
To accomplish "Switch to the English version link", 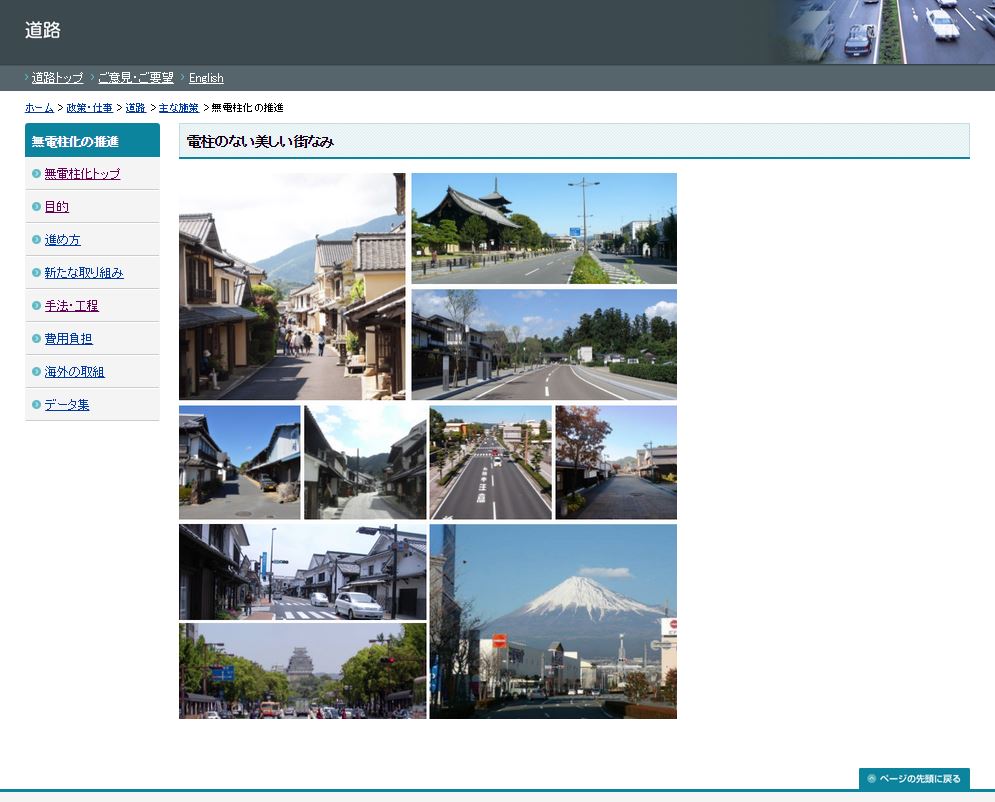I will coord(206,78).
